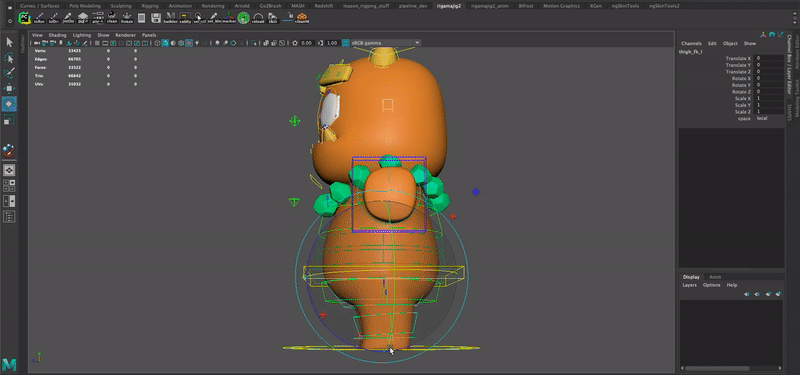Click the builder shelf button
The width and height of the screenshot is (800, 375).
tap(170, 18)
